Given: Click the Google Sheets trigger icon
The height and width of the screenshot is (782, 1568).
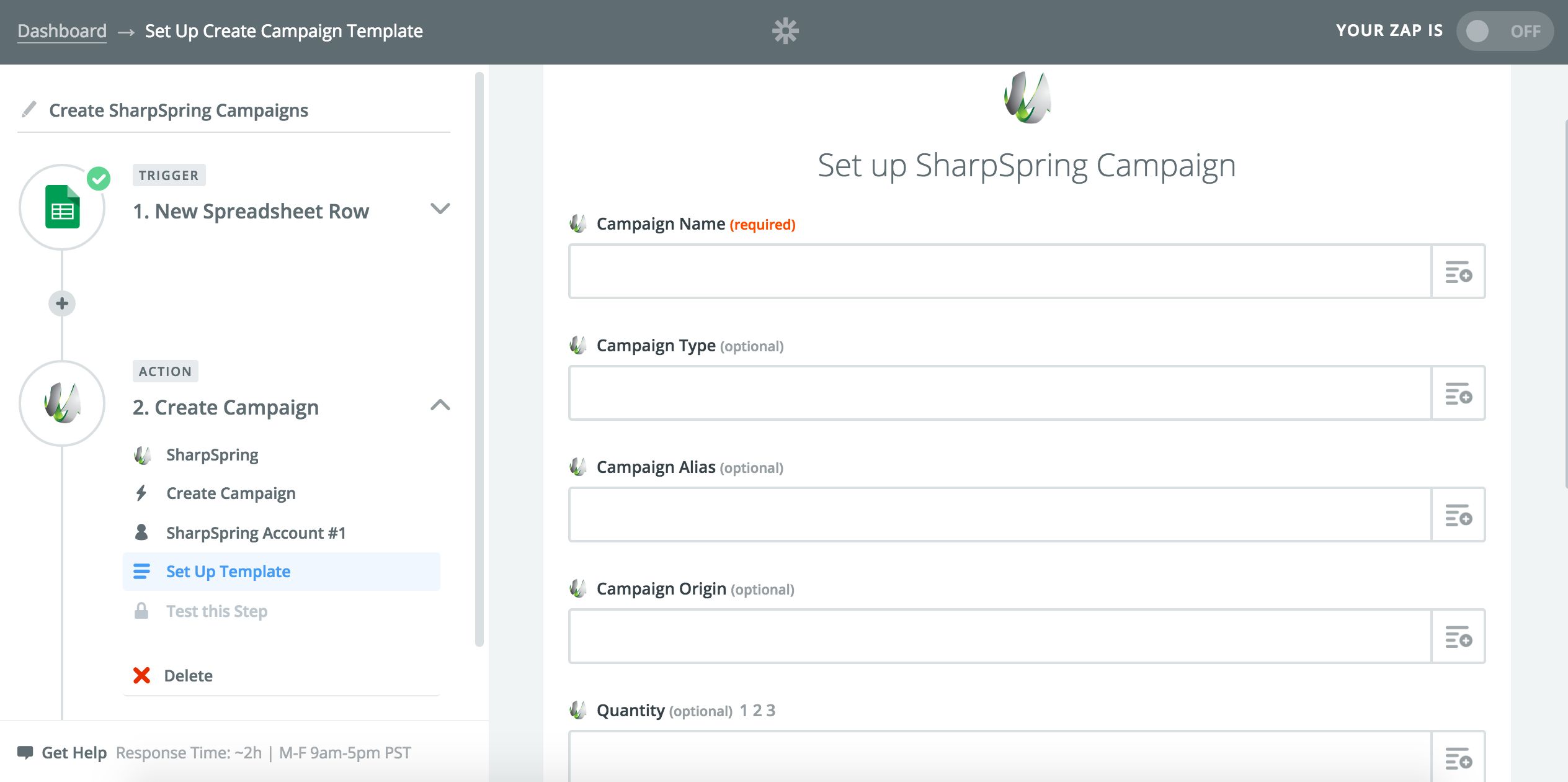Looking at the screenshot, I should point(63,207).
